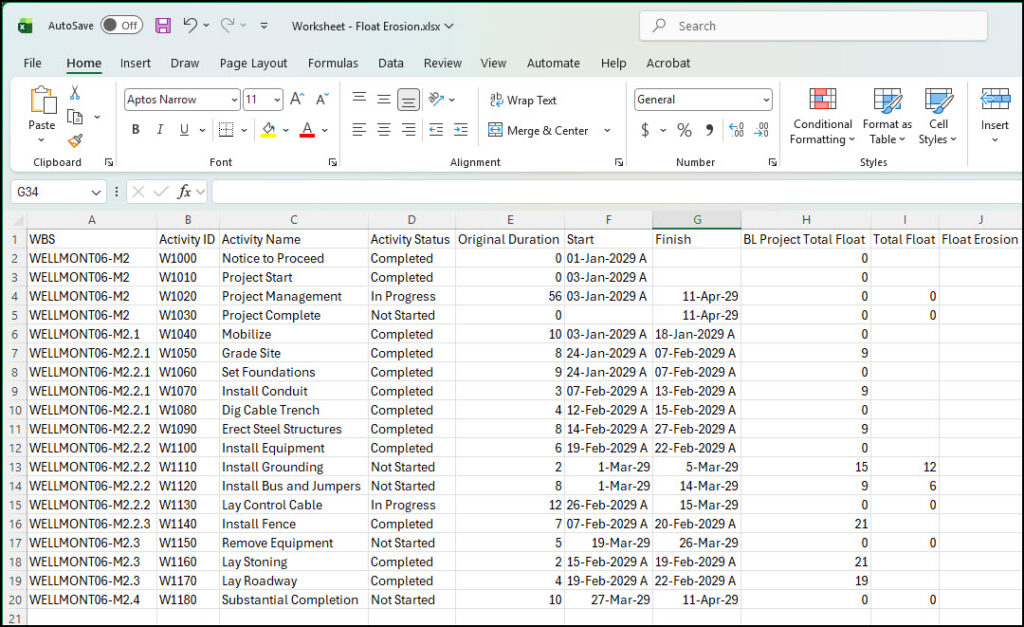Screen dimensions: 1024x627
Task: Click Merge & Center button
Action: 539,130
